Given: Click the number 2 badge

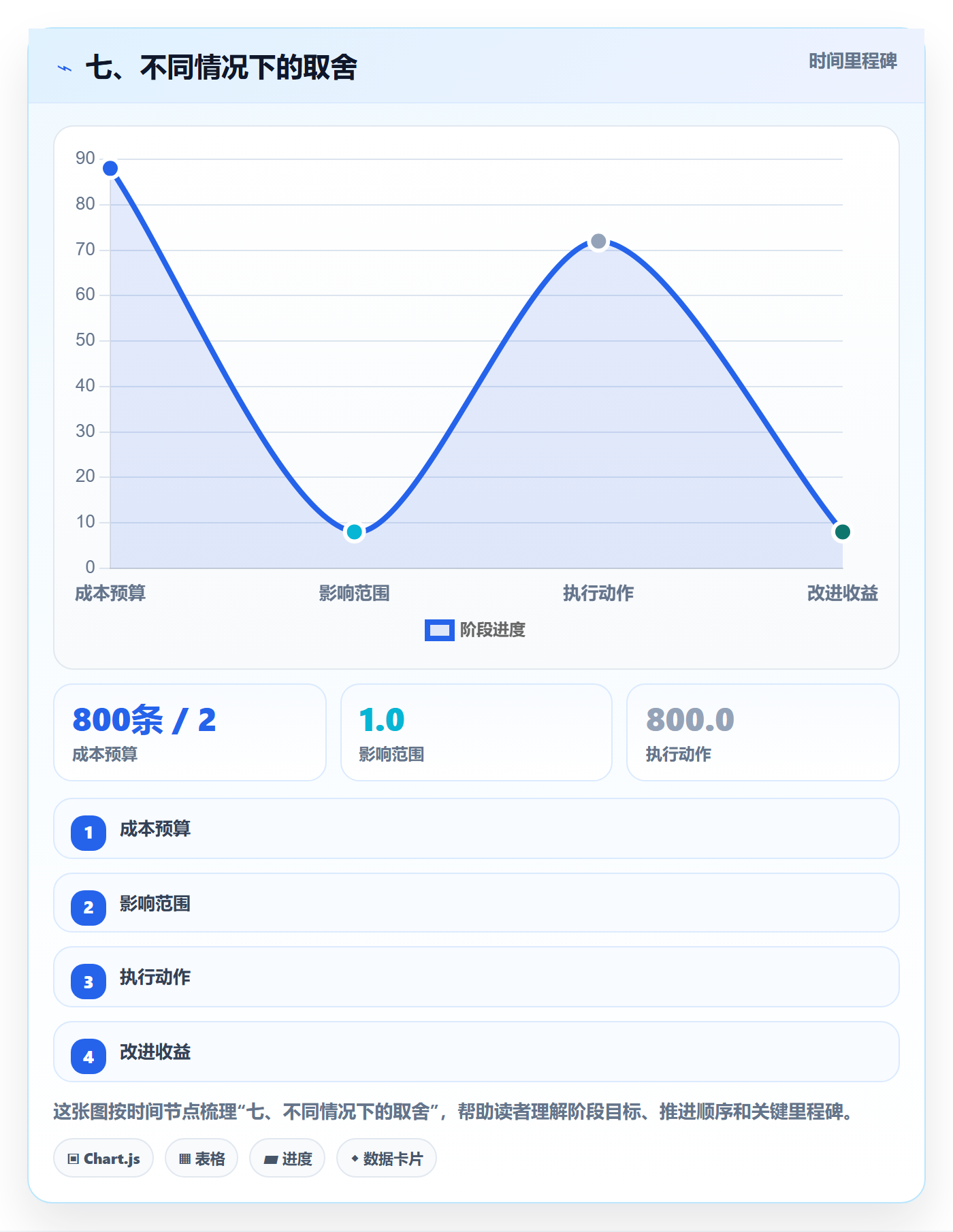Looking at the screenshot, I should point(88,907).
